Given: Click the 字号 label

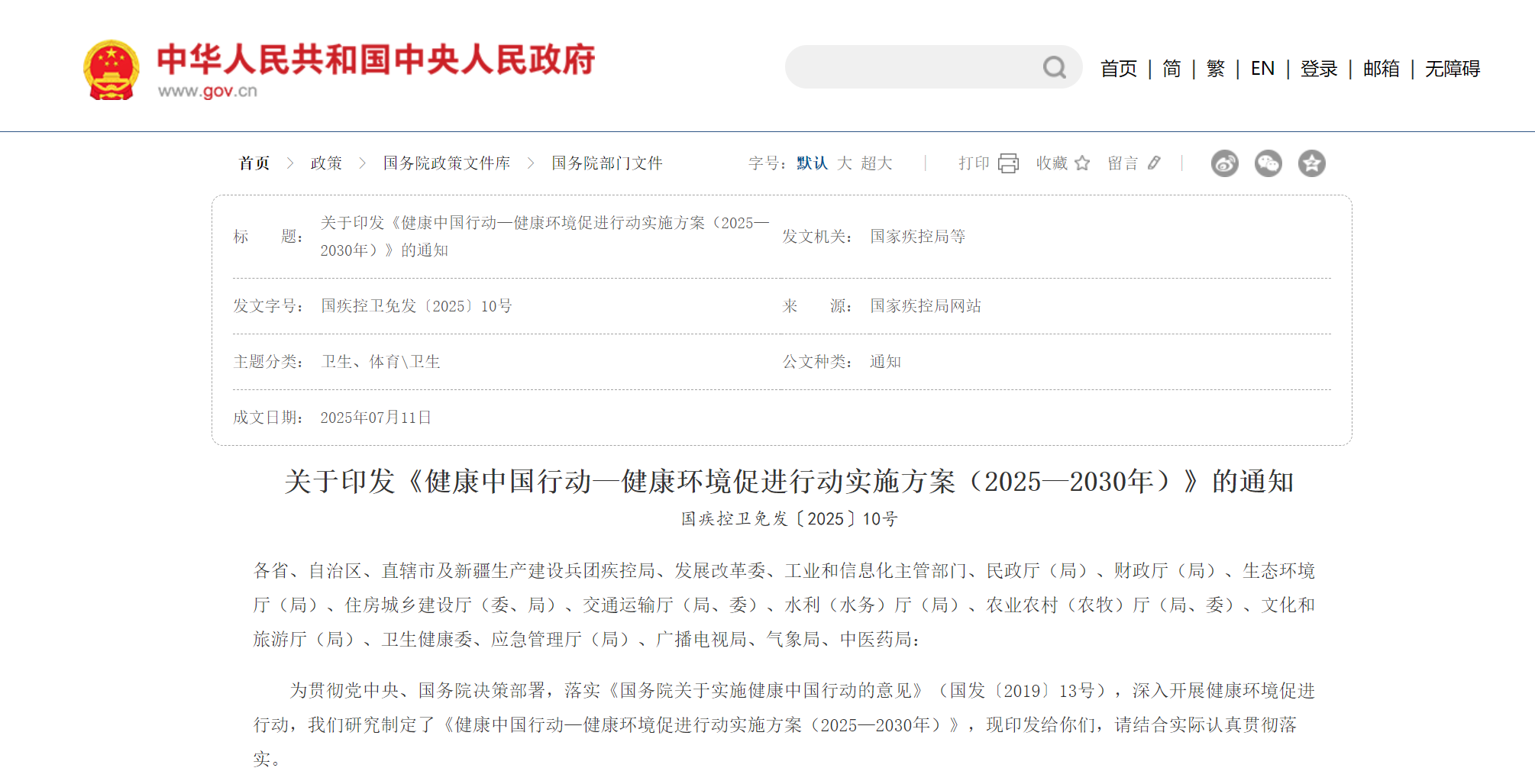Looking at the screenshot, I should pos(767,163).
